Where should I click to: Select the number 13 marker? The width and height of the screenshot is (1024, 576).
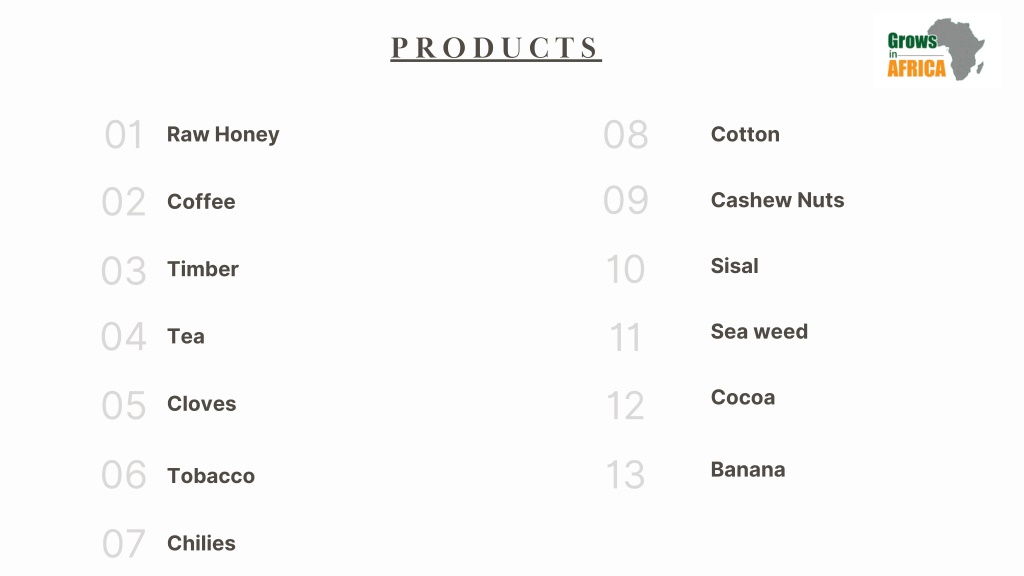[x=626, y=475]
